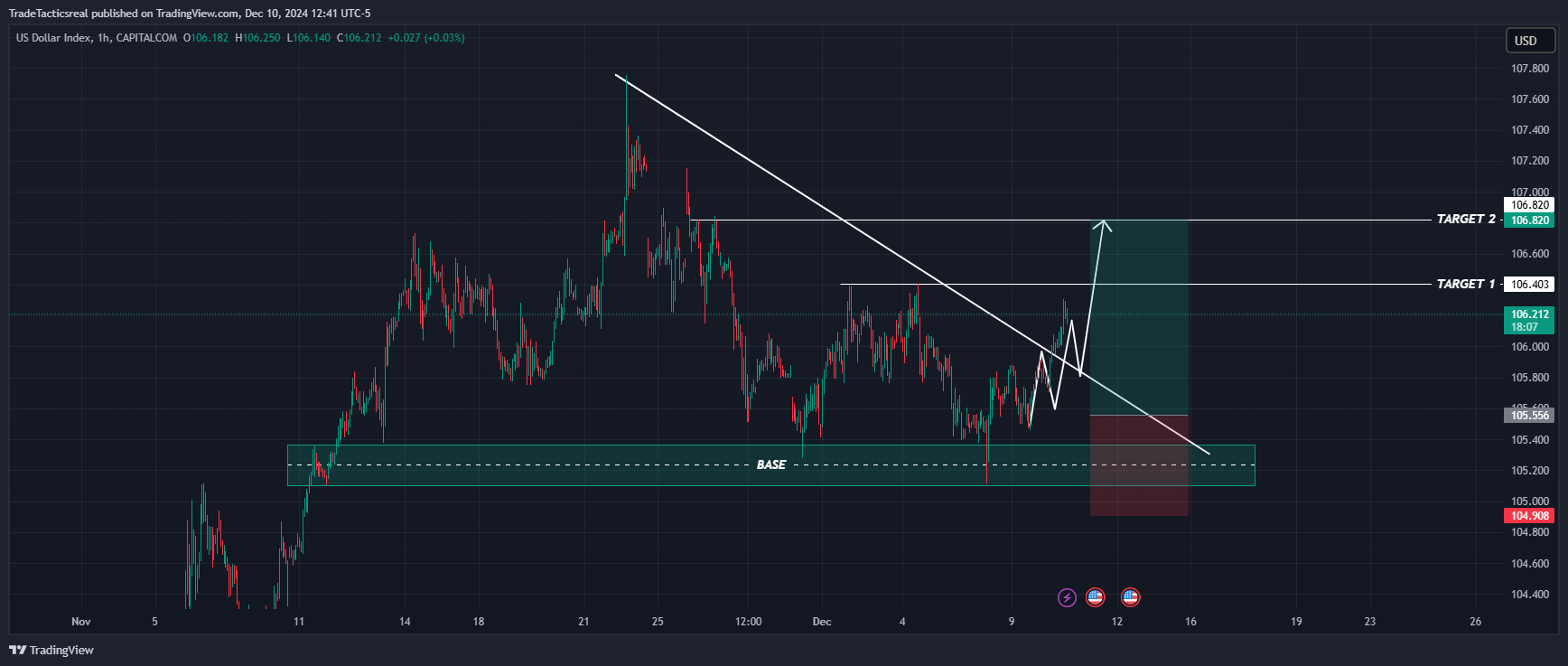The height and width of the screenshot is (666, 1568).
Task: Click the 12:00 label on time axis
Action: [x=748, y=622]
